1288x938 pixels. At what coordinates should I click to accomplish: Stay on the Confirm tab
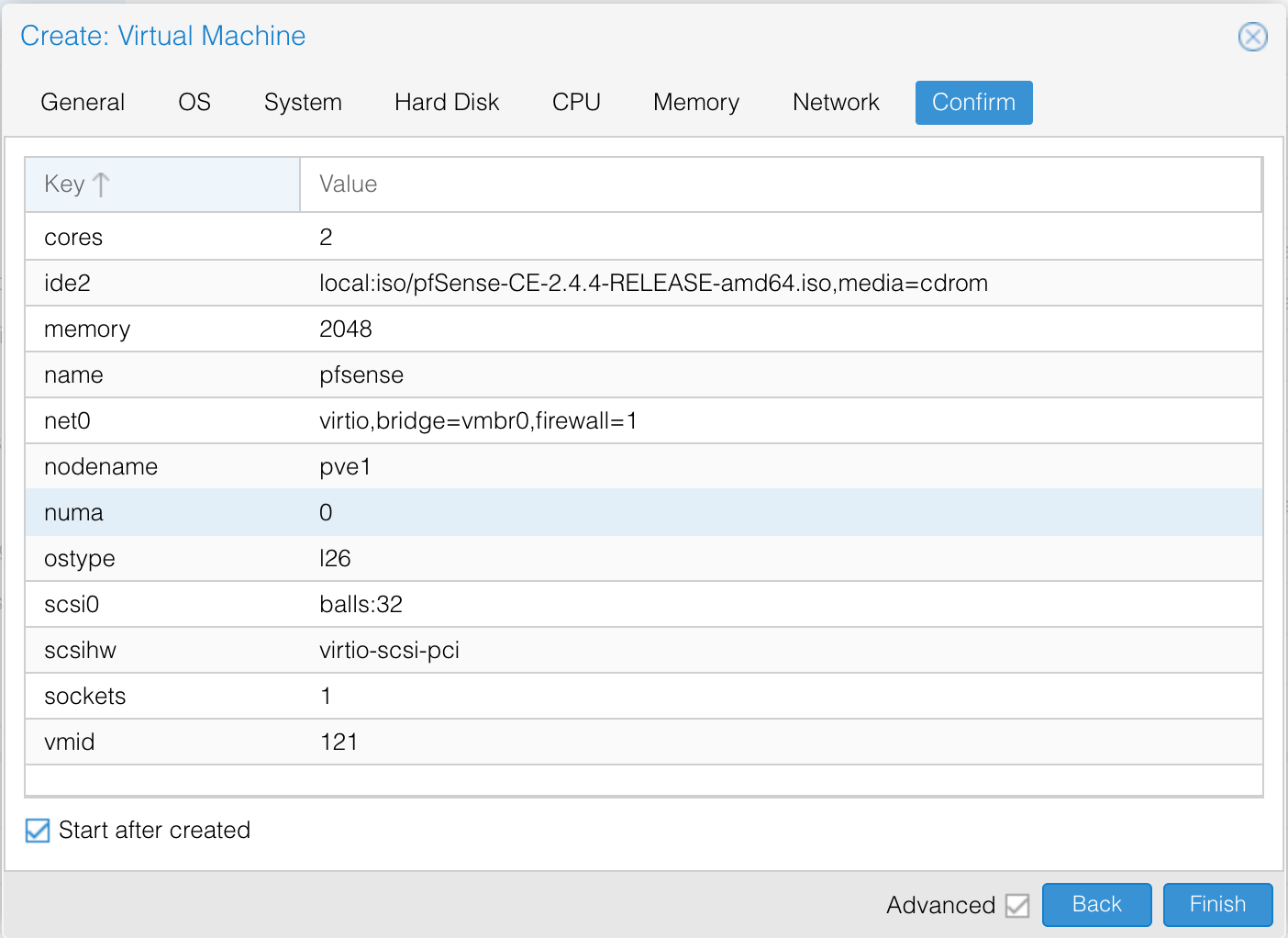pyautogui.click(x=973, y=102)
